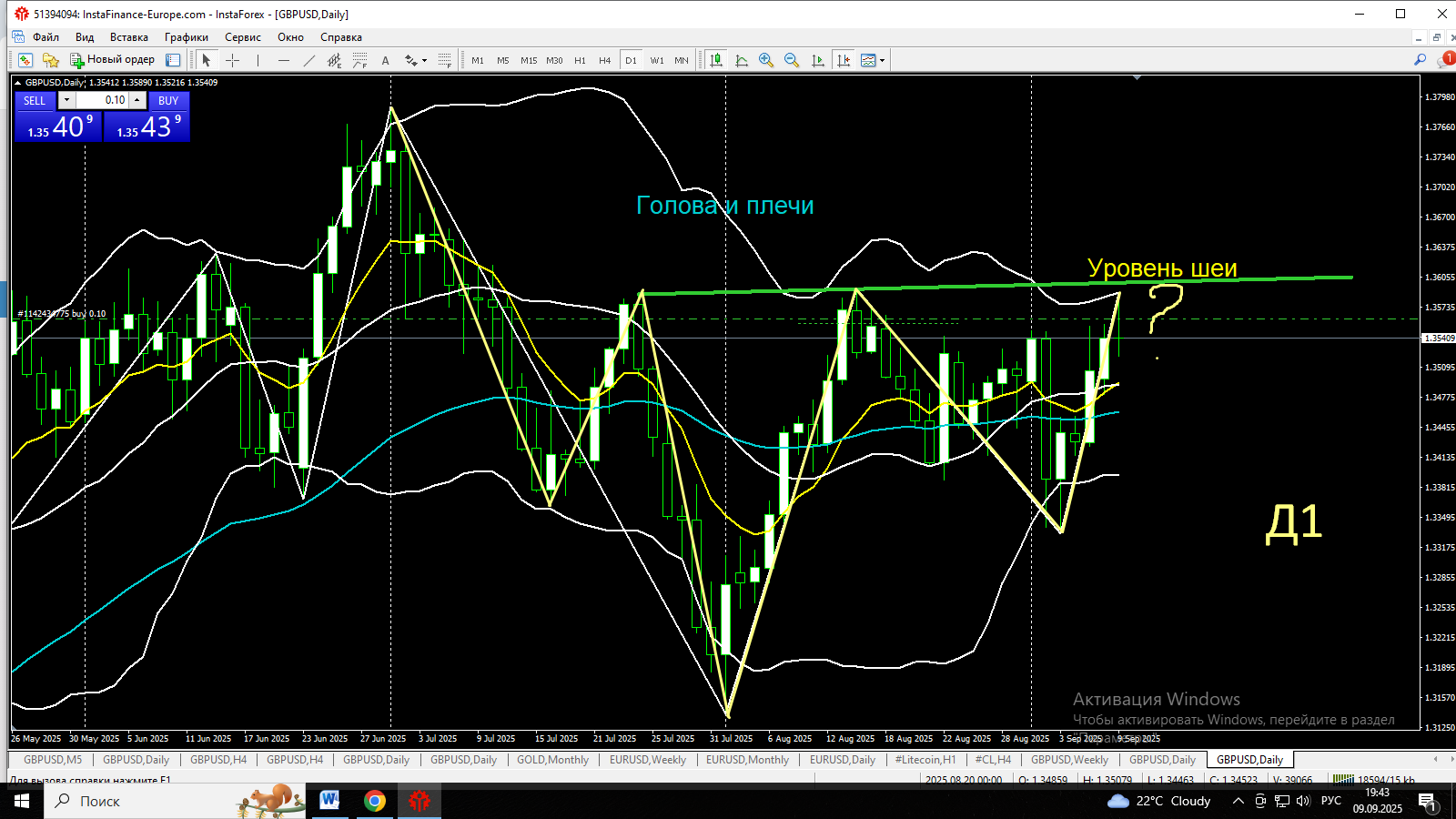1456x819 pixels.
Task: Open new chart toolbar icon
Action: 25,60
